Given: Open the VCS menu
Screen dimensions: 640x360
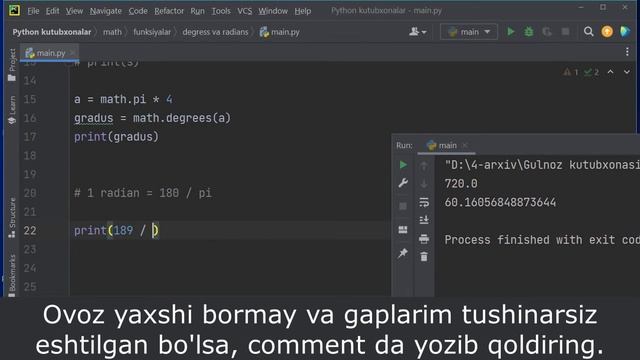Looking at the screenshot, I should pos(244,11).
